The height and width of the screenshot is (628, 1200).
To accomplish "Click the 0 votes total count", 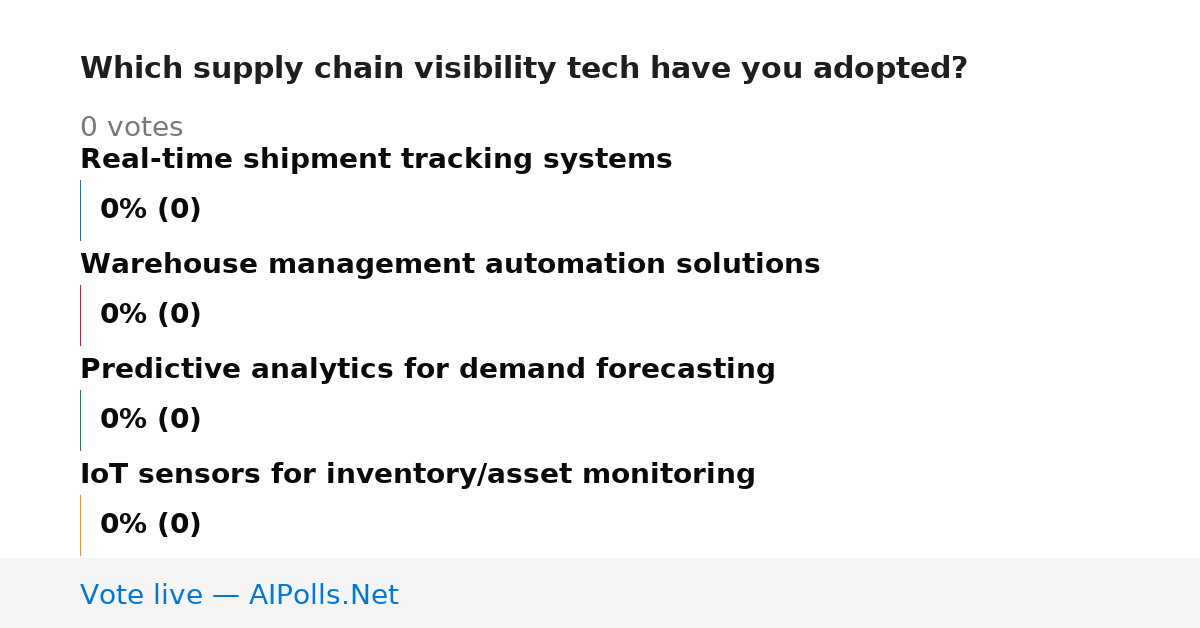I will tap(131, 127).
